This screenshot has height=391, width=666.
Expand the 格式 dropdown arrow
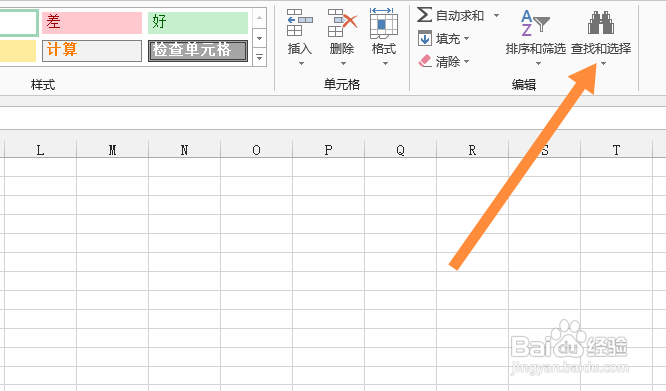pos(385,64)
